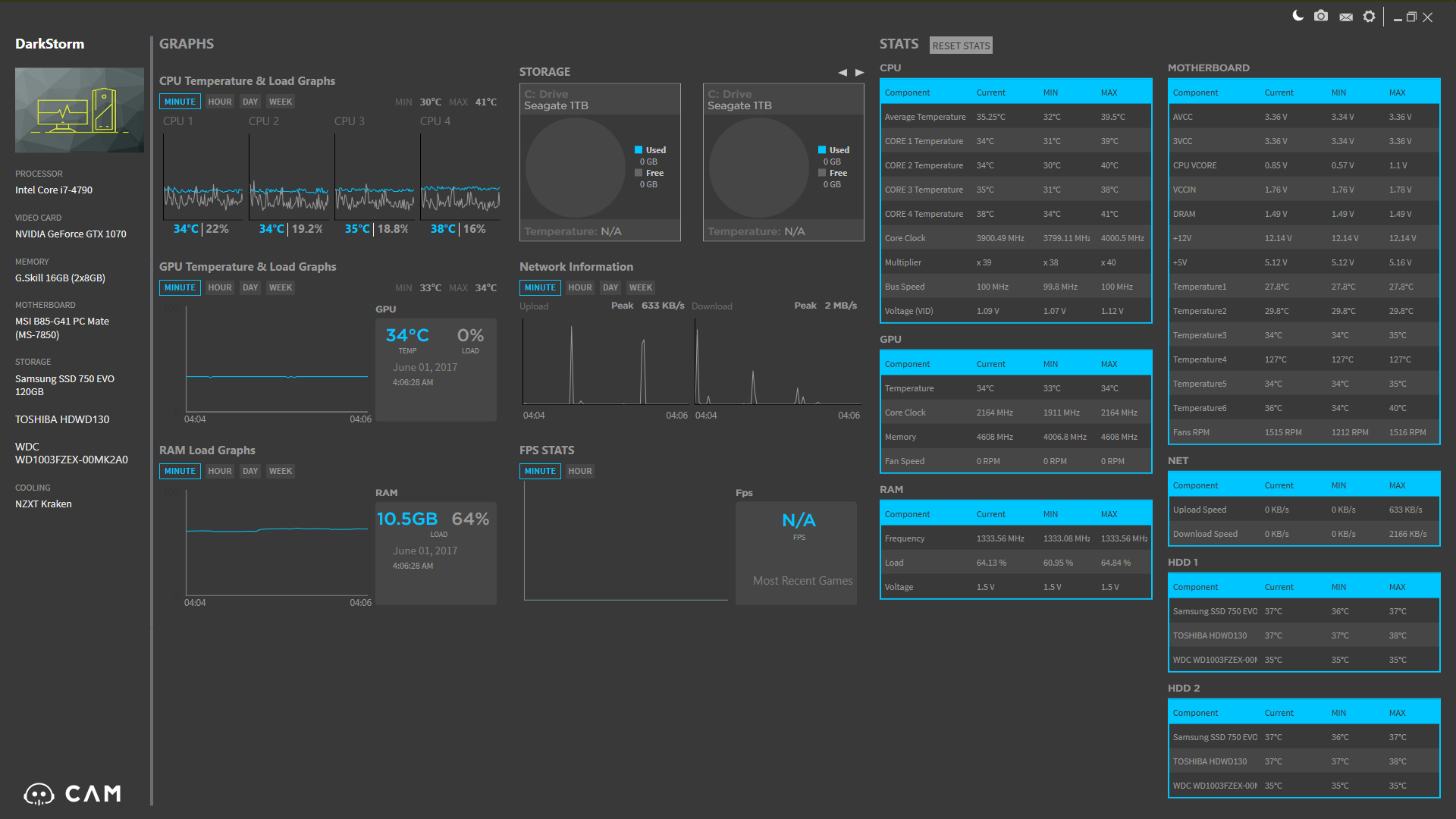Click Memory row in GPU table
This screenshot has height=819, width=1456.
pos(1015,437)
